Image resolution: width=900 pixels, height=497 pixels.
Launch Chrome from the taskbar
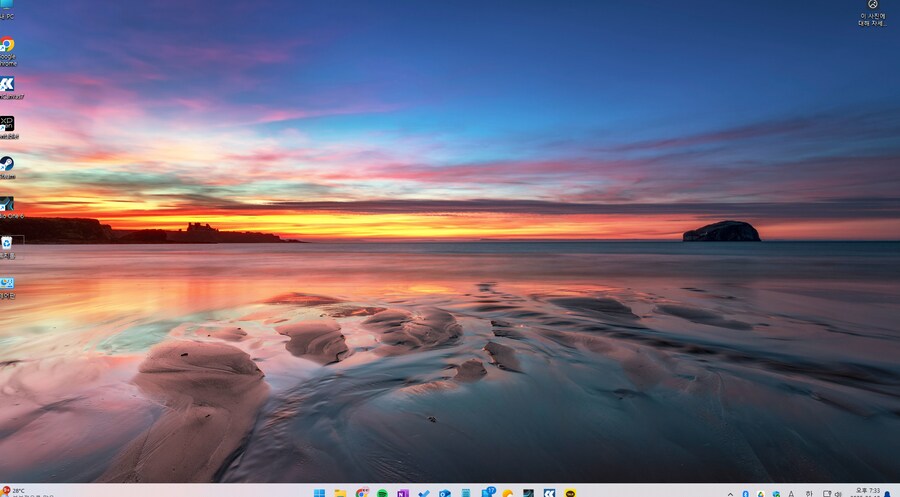(x=362, y=493)
